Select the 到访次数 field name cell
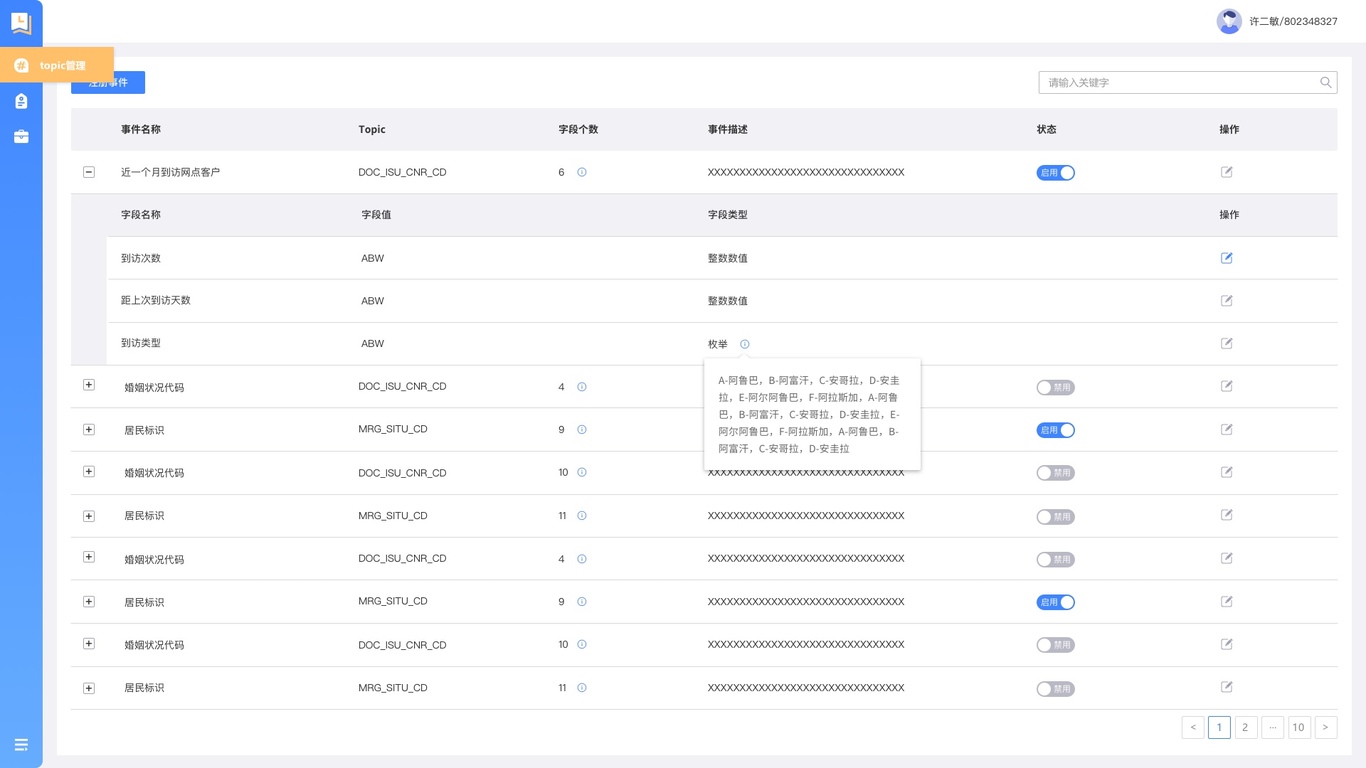1366x768 pixels. pos(141,258)
